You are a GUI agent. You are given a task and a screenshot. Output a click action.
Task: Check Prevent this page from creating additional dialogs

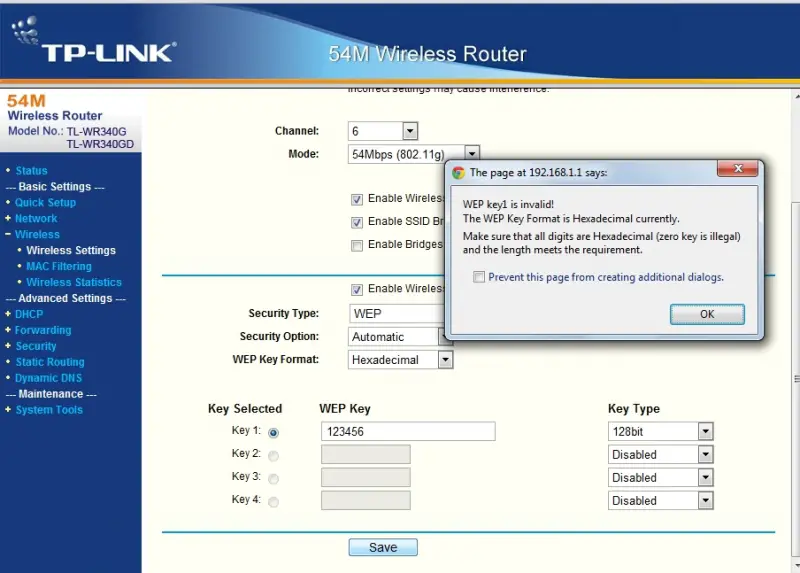[x=479, y=277]
